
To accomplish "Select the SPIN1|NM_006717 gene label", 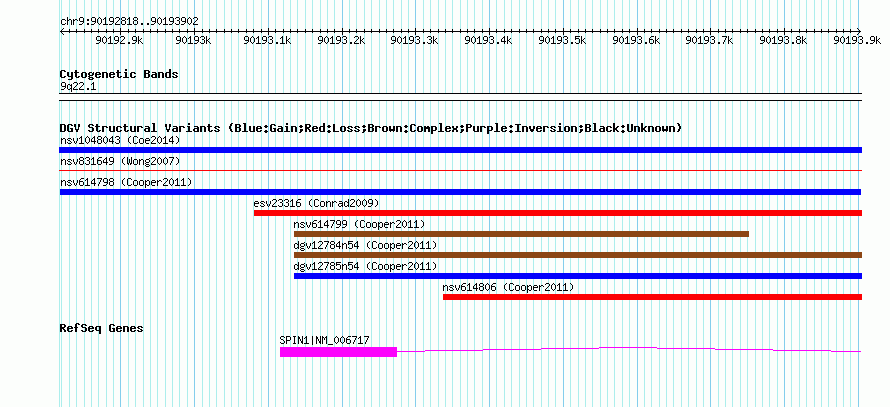I will (325, 341).
